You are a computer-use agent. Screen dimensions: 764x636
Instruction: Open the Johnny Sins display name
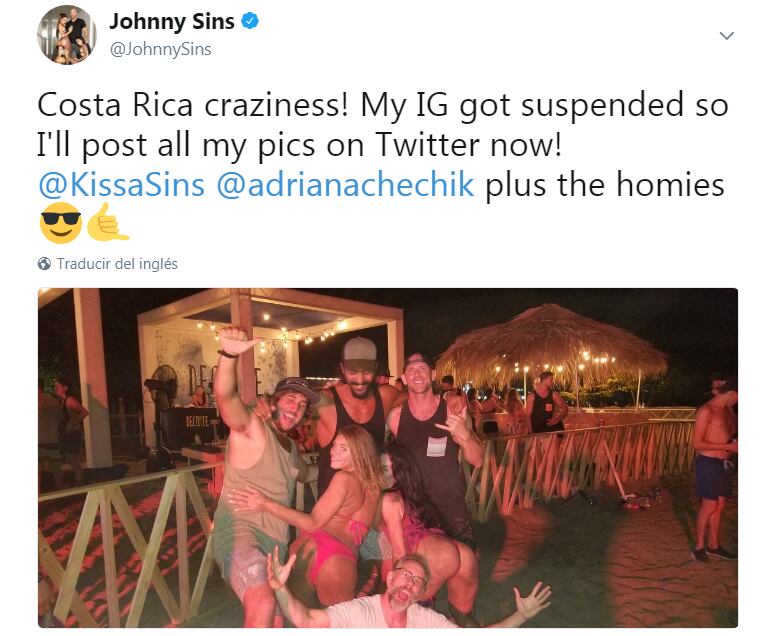(x=172, y=21)
